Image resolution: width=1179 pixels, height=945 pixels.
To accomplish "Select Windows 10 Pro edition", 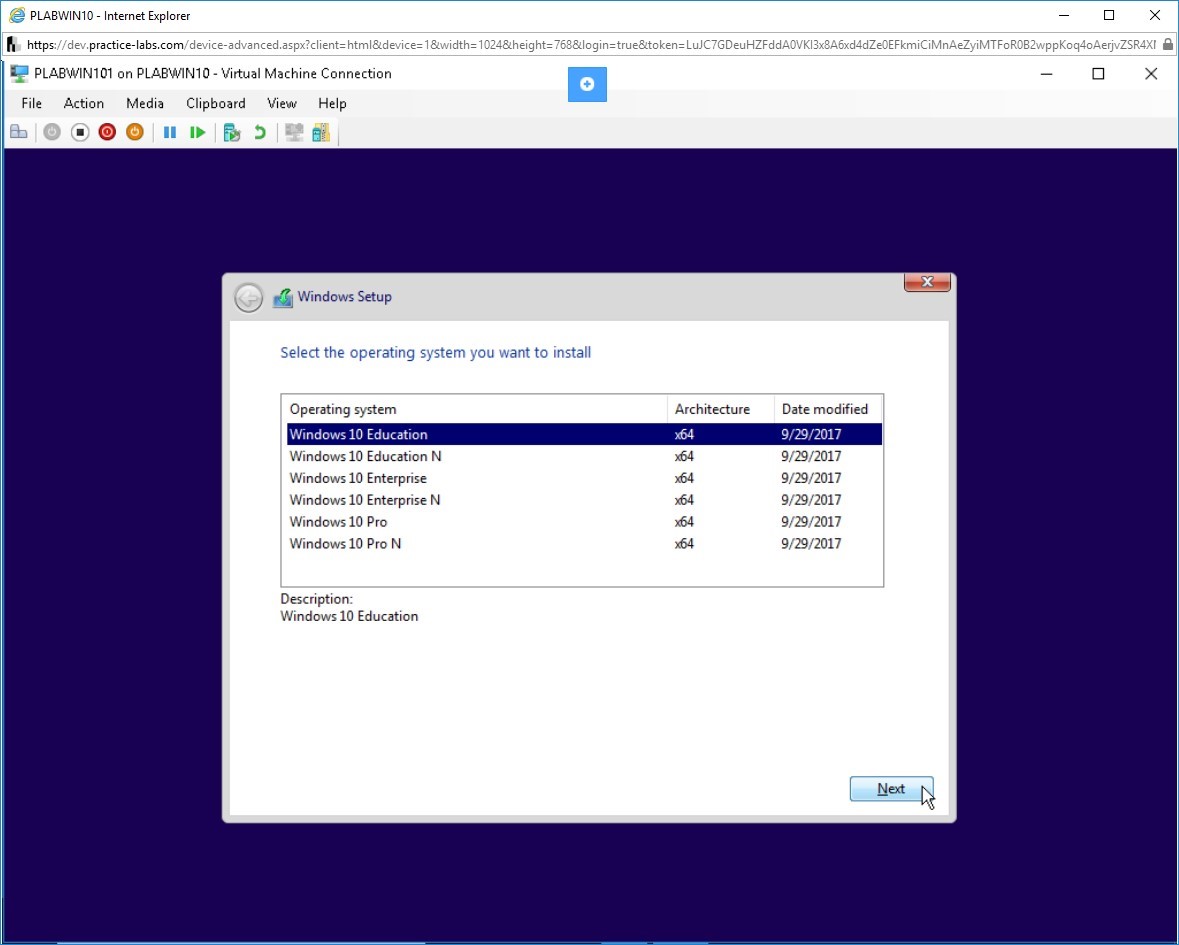I will (x=584, y=522).
